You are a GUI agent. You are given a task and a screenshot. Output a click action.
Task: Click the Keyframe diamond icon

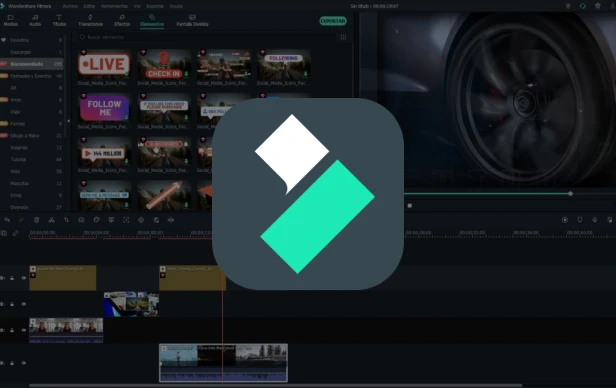tap(141, 220)
